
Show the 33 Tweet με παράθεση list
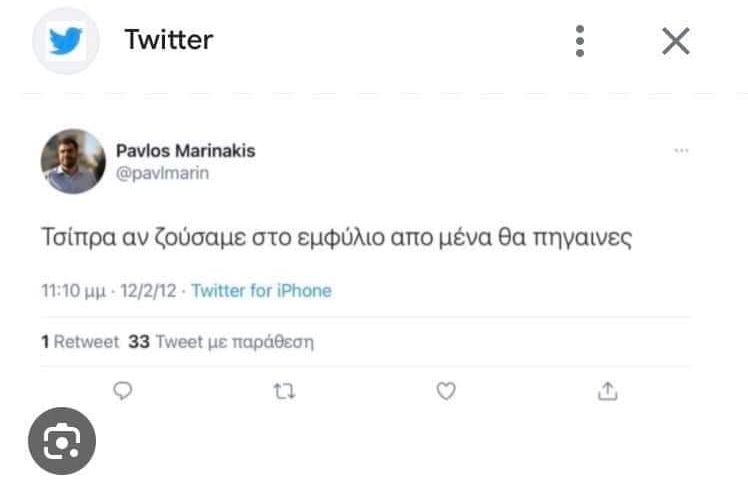click(x=221, y=342)
